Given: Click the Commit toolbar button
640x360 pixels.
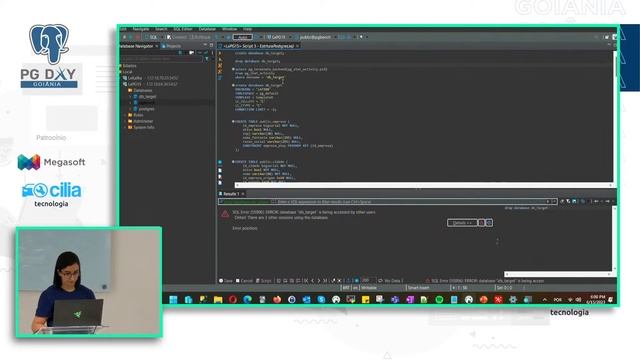Looking at the screenshot, I should pyautogui.click(x=176, y=37).
